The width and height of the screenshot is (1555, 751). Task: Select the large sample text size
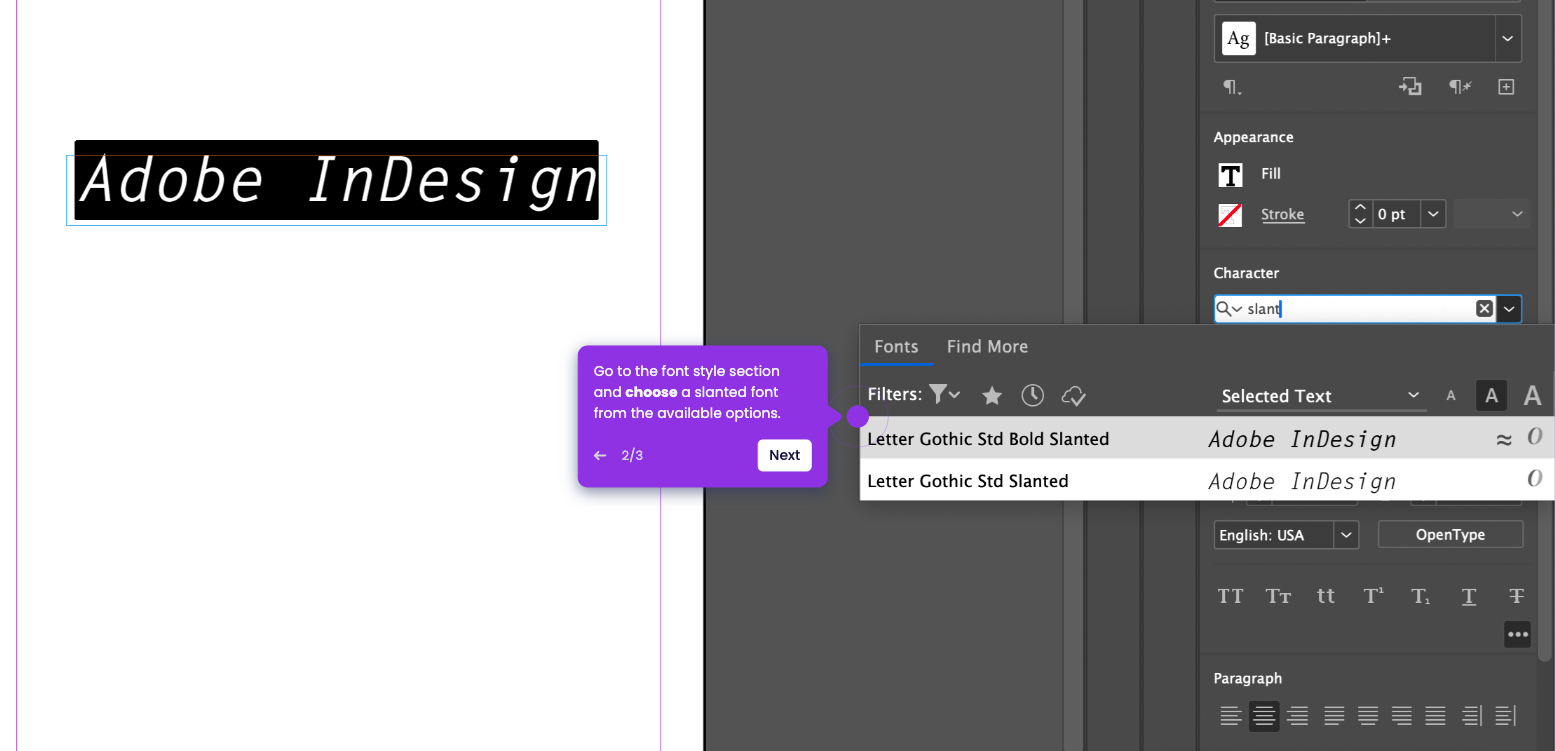click(x=1532, y=396)
